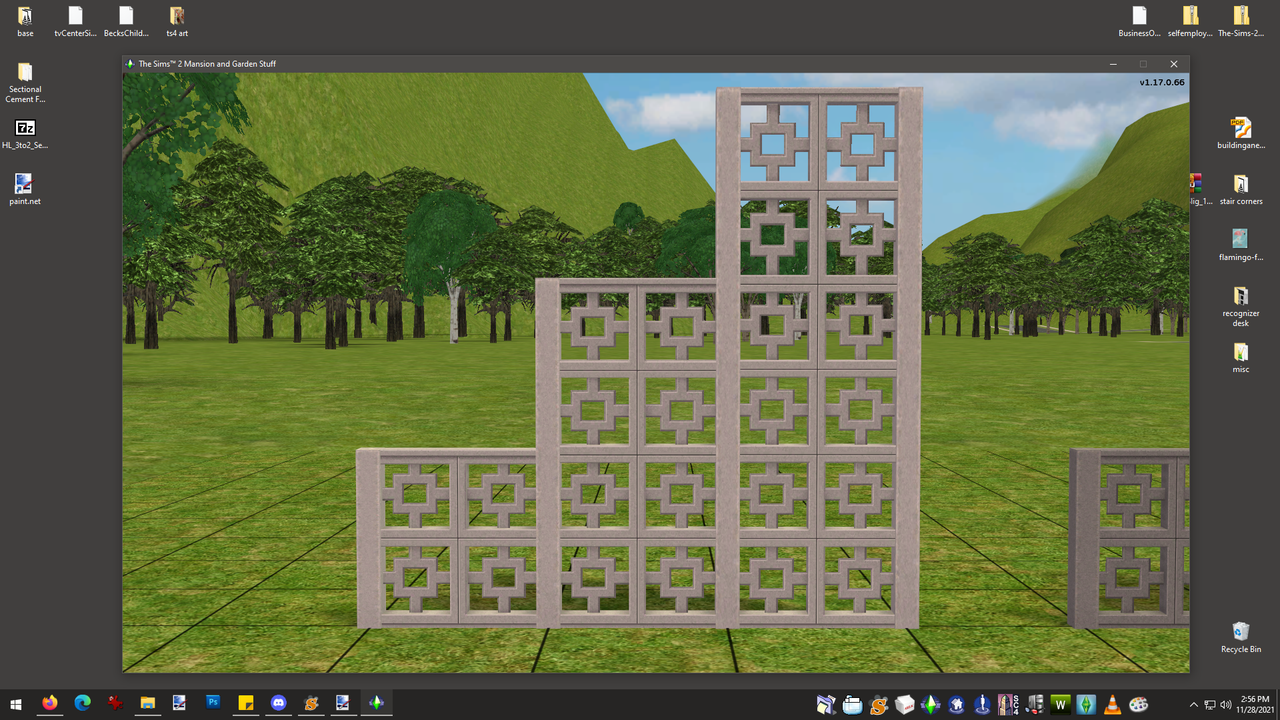Open network status tray icon
The image size is (1280, 720).
(x=1210, y=704)
